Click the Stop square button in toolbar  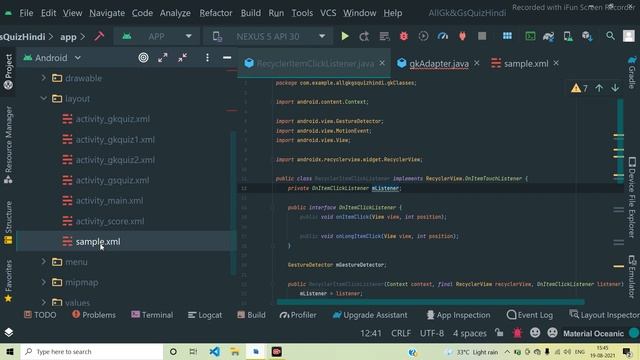coord(482,36)
